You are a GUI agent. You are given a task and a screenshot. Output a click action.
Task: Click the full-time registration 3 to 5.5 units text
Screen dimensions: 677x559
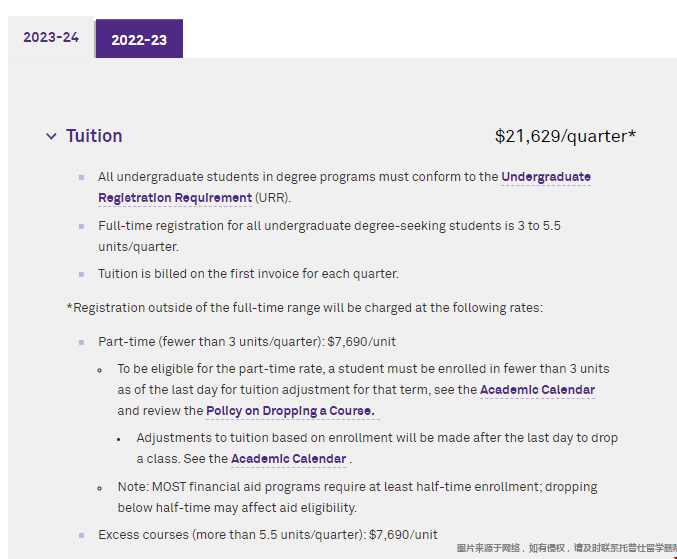coord(329,236)
